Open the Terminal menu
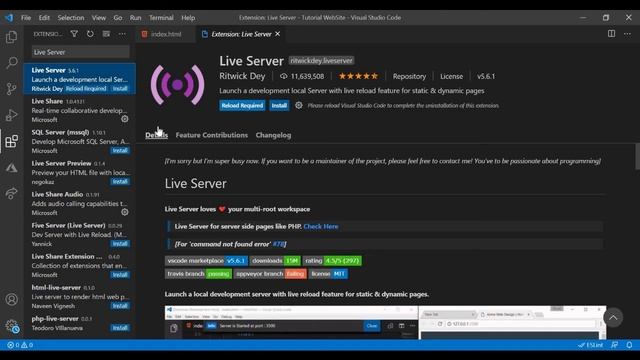Viewport: 640px width, 360px height. [161, 18]
